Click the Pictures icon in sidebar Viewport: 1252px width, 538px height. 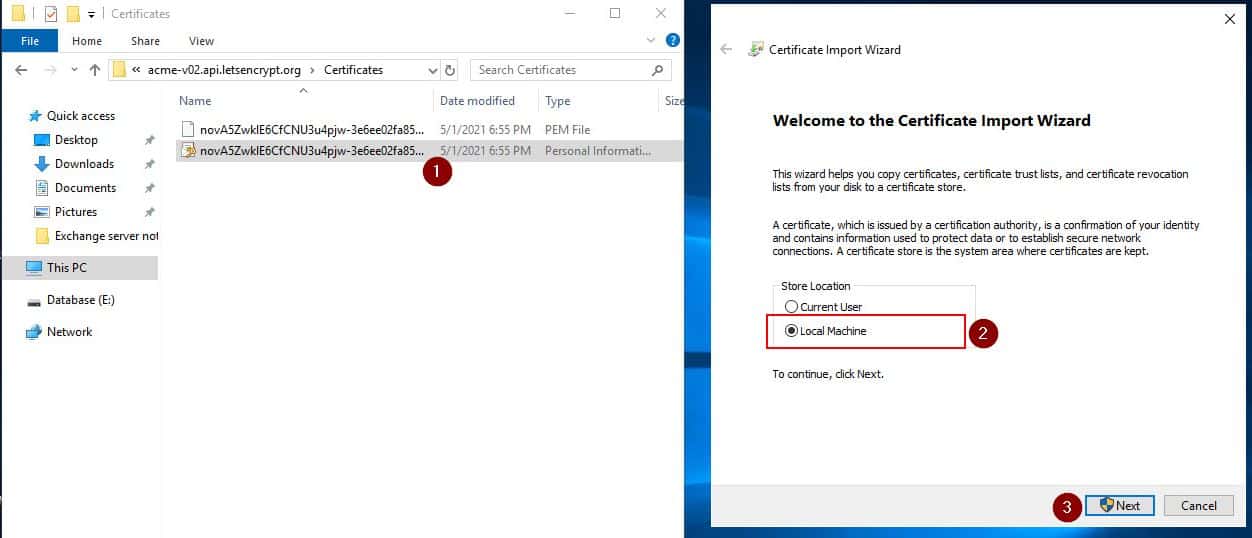point(42,212)
